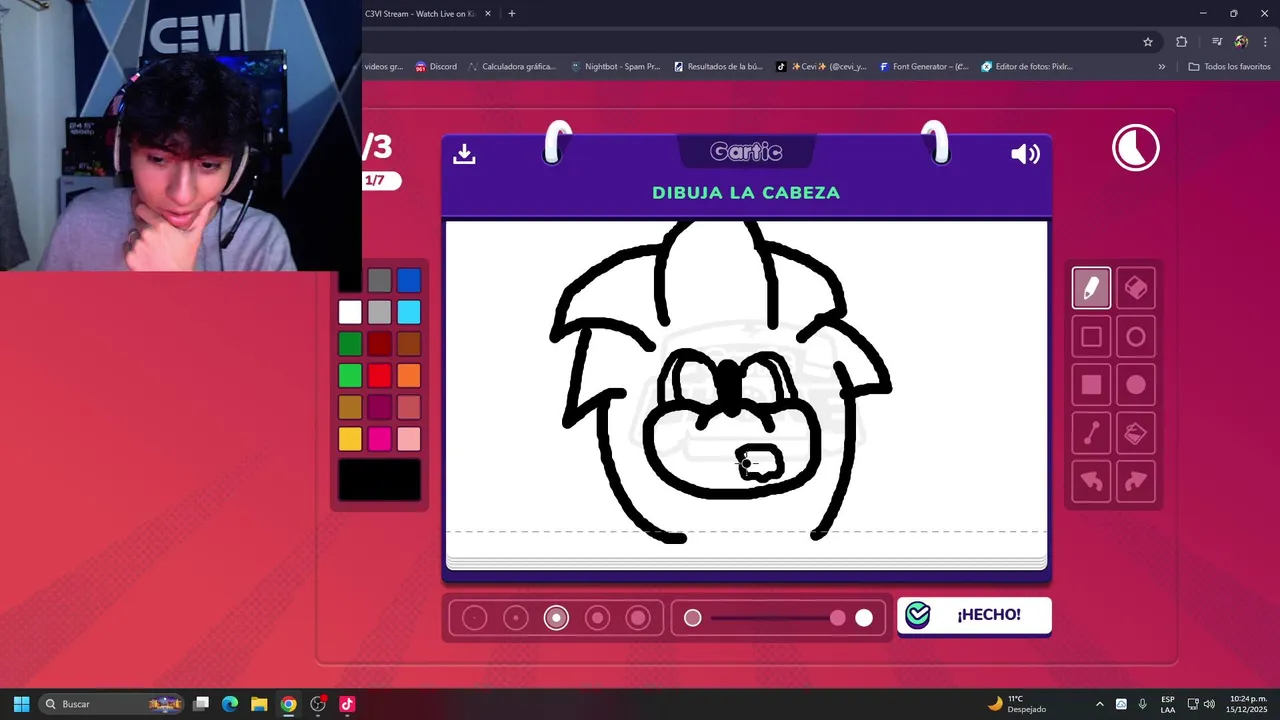Viewport: 1280px width, 720px height.
Task: Open the Resultados de la bú... bookmark
Action: point(718,67)
